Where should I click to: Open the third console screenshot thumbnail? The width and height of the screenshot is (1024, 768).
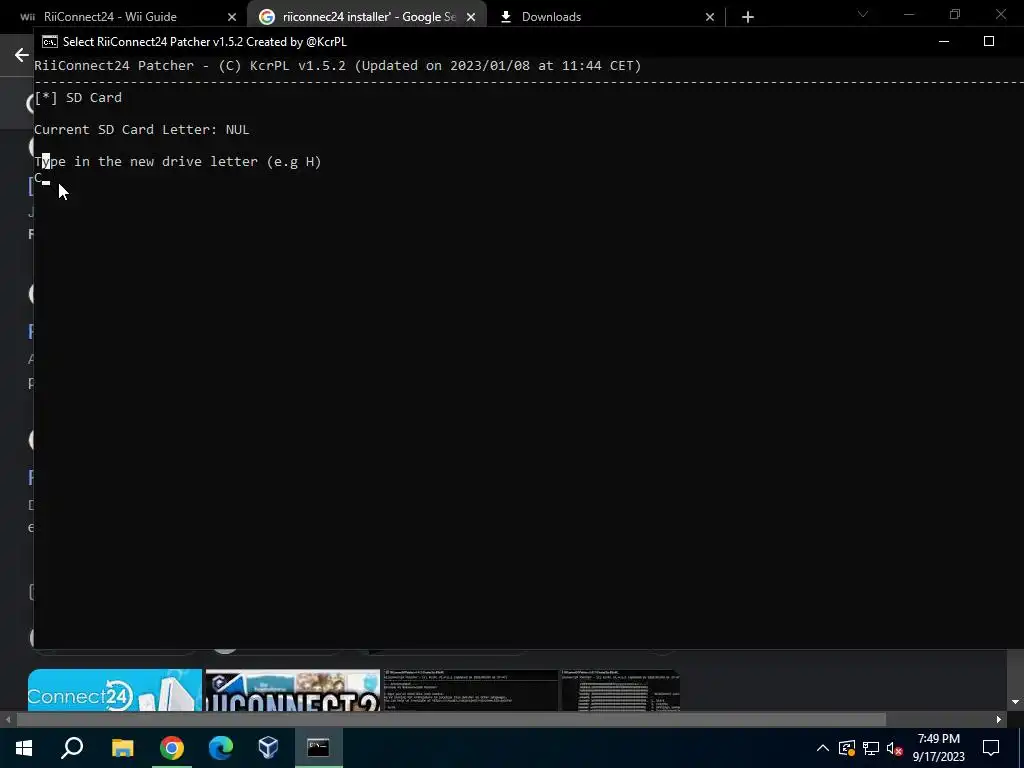[470, 690]
